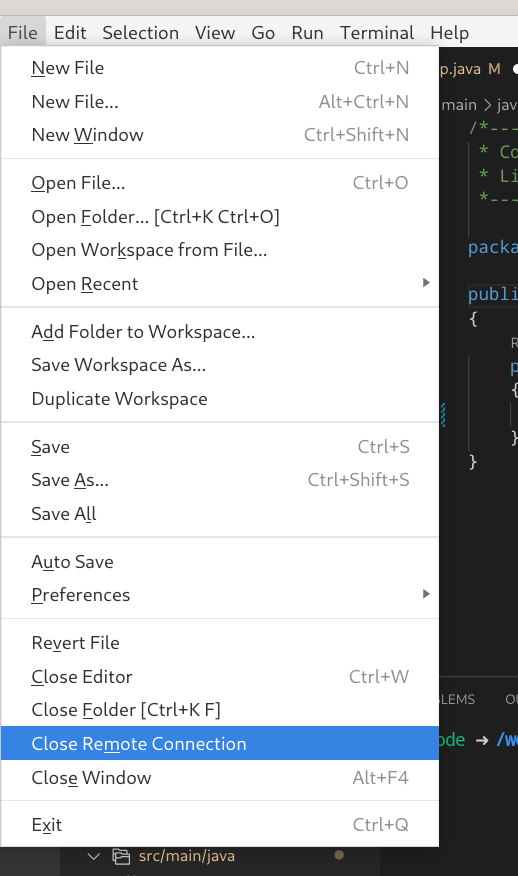The image size is (518, 876).
Task: Click the breadcrumb chevron after main
Action: (487, 105)
